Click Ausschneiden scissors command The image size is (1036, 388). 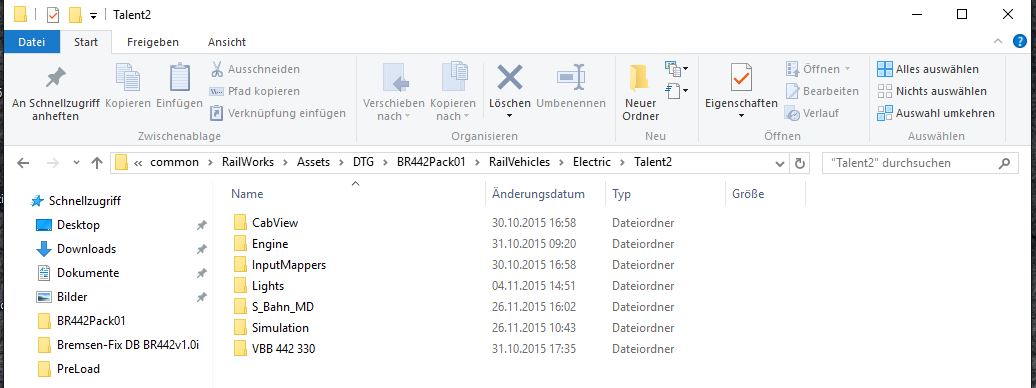[x=255, y=69]
